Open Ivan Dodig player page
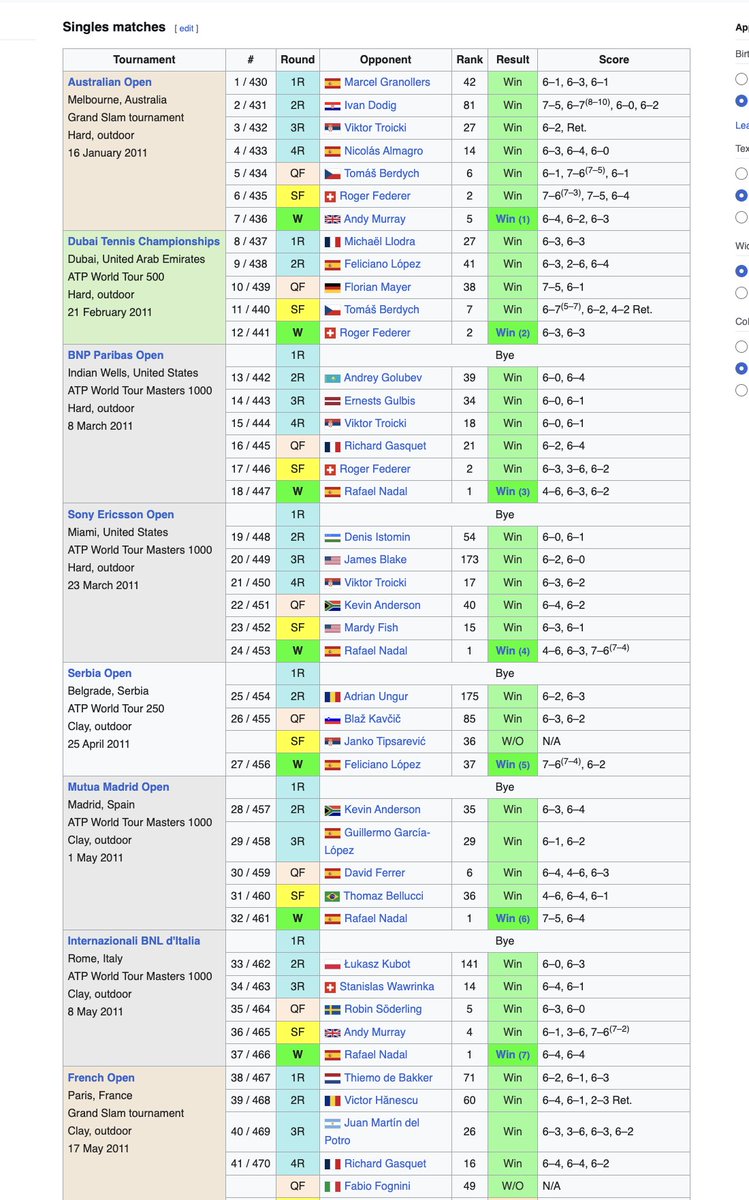The width and height of the screenshot is (749, 1200). (x=371, y=105)
